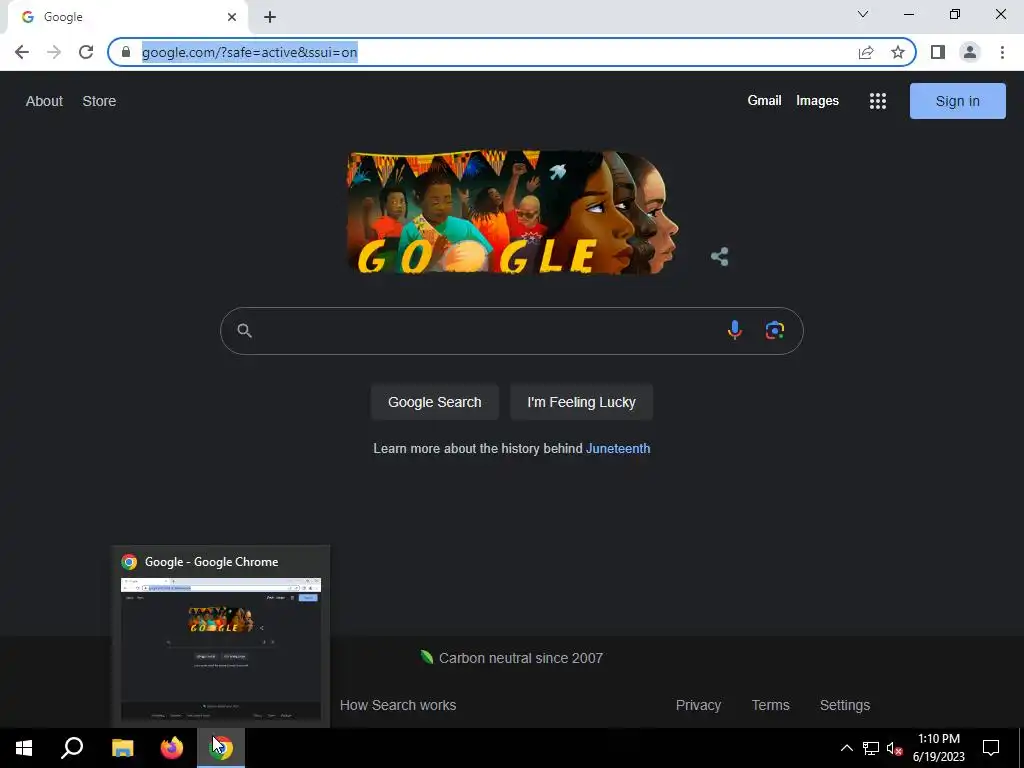1024x768 pixels.
Task: Bookmark this tab with the star icon
Action: click(898, 52)
